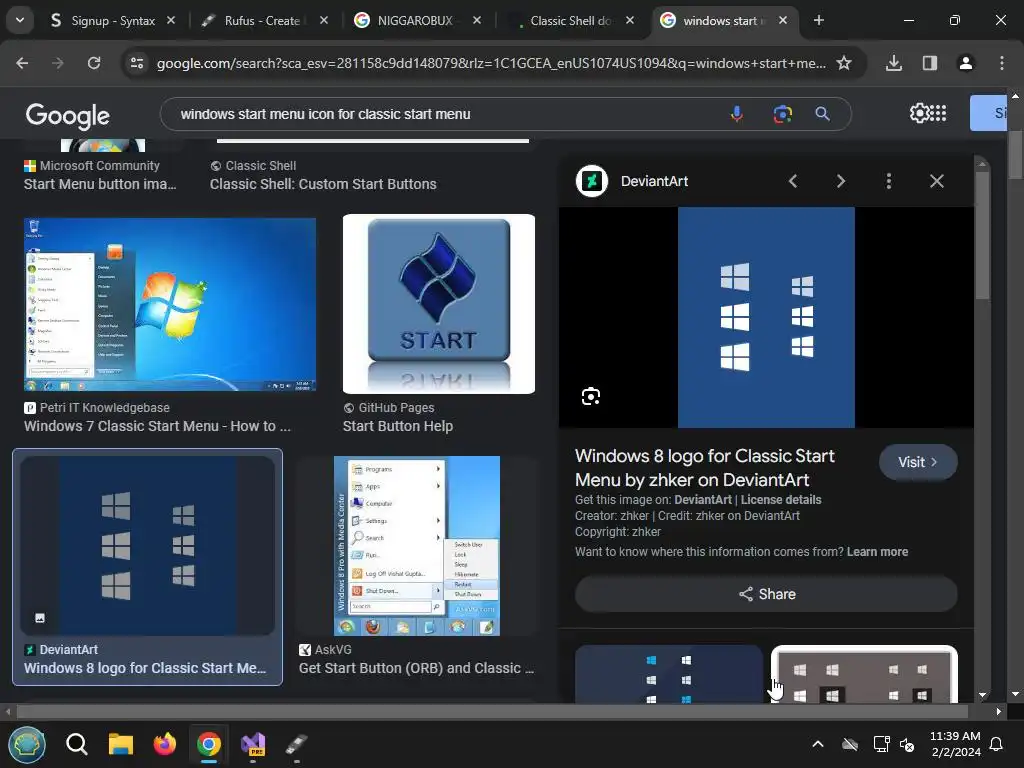Open the License details link
This screenshot has width=1024, height=768.
(x=781, y=500)
